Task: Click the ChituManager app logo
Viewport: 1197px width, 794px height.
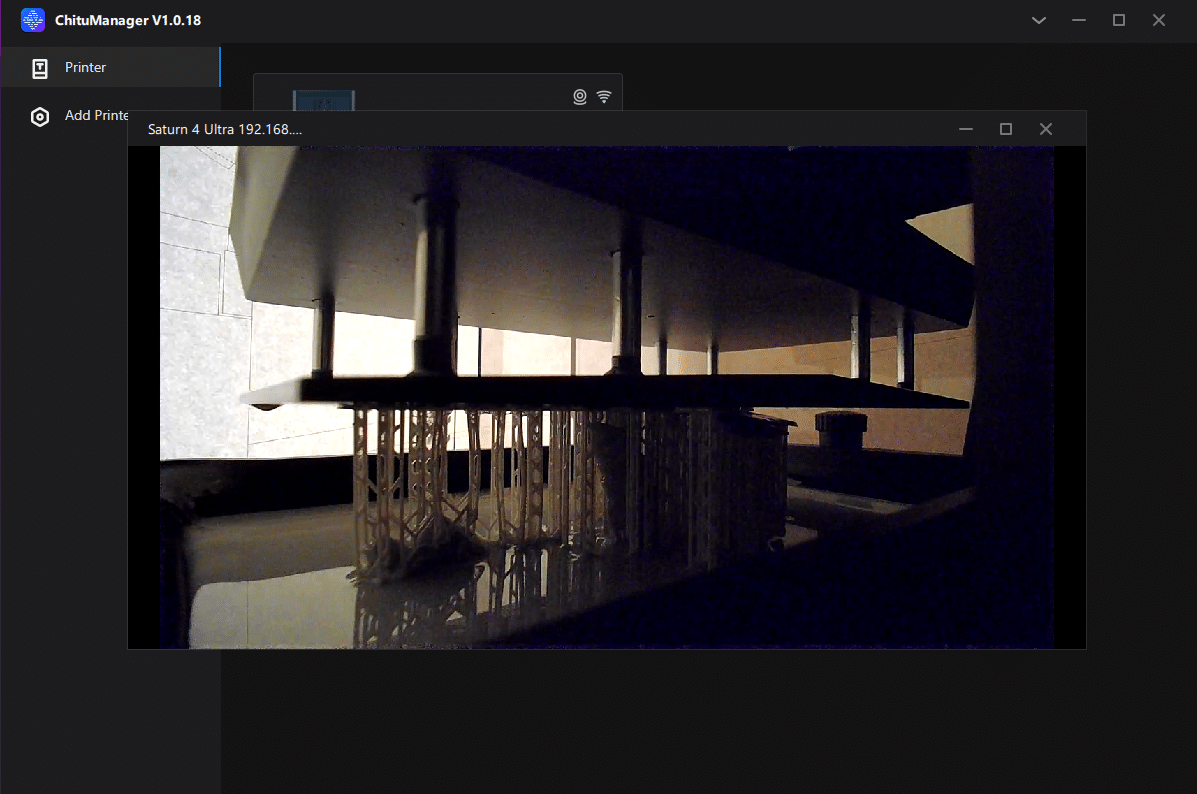Action: click(x=33, y=20)
